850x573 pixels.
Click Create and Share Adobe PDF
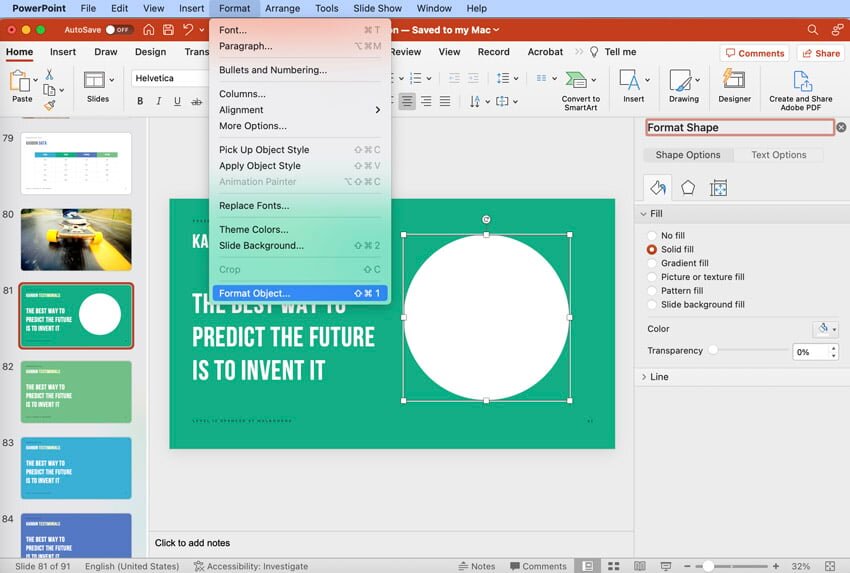pyautogui.click(x=801, y=81)
